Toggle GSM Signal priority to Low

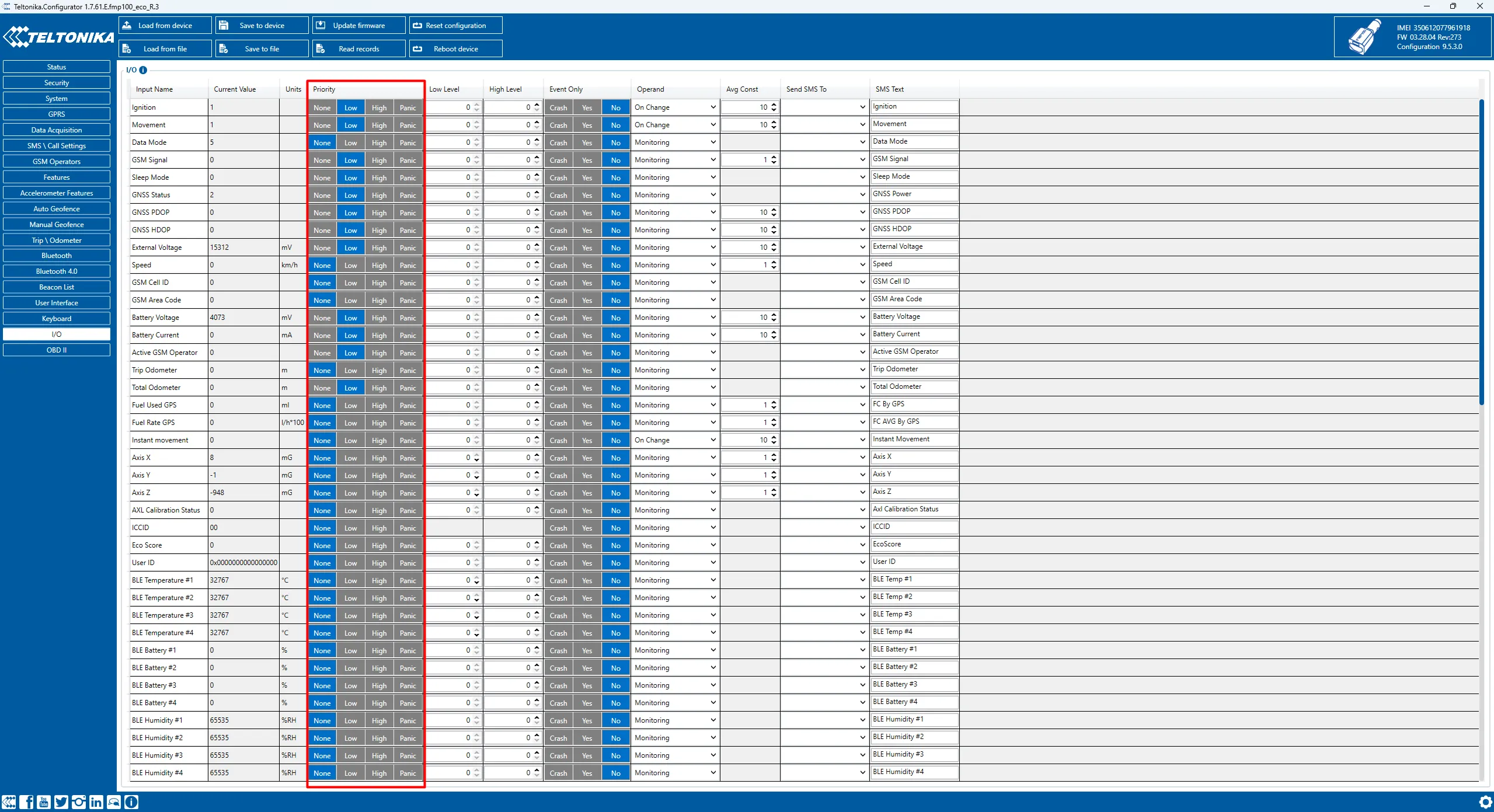[350, 160]
